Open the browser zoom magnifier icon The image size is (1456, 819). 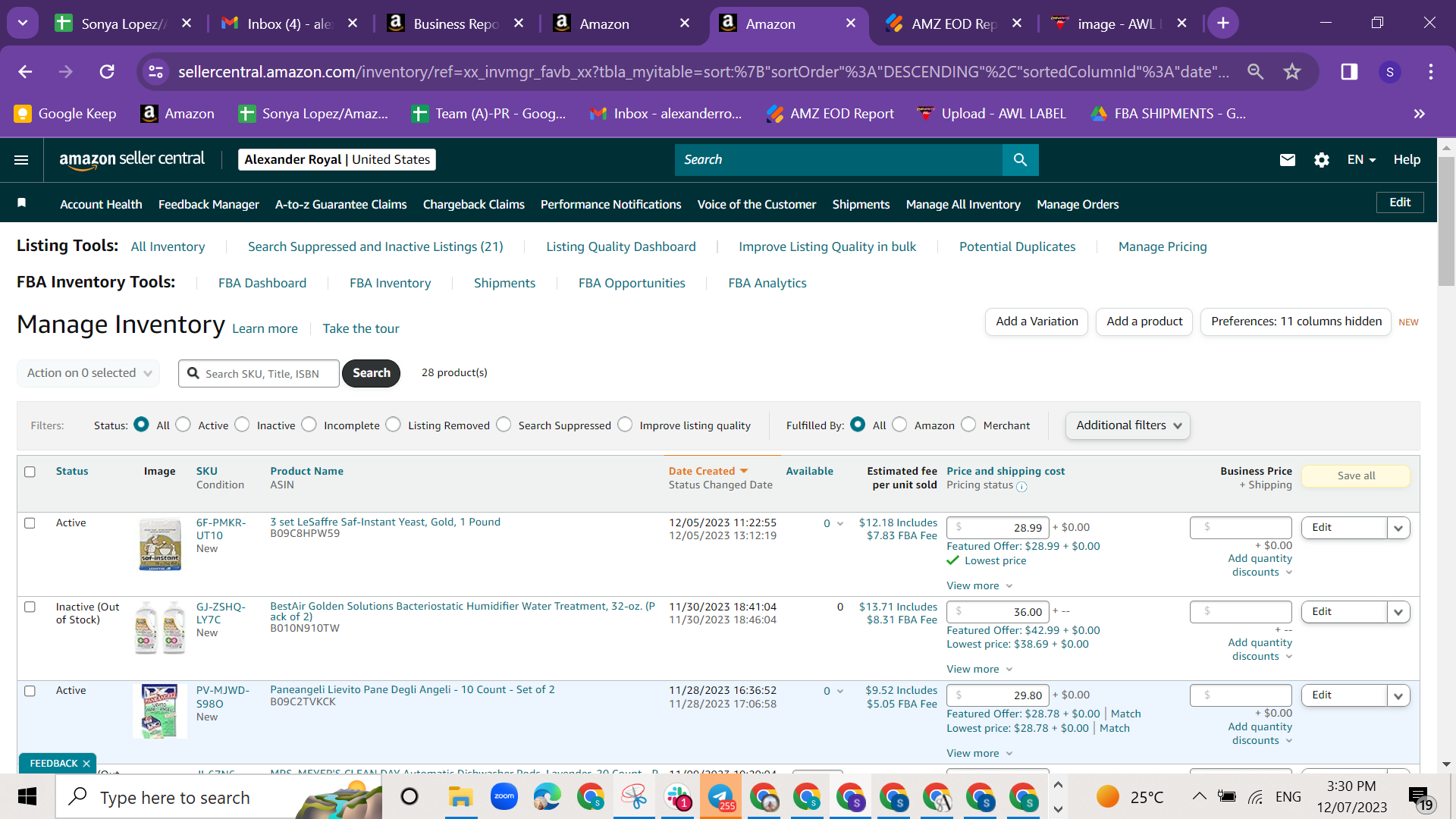click(x=1256, y=72)
